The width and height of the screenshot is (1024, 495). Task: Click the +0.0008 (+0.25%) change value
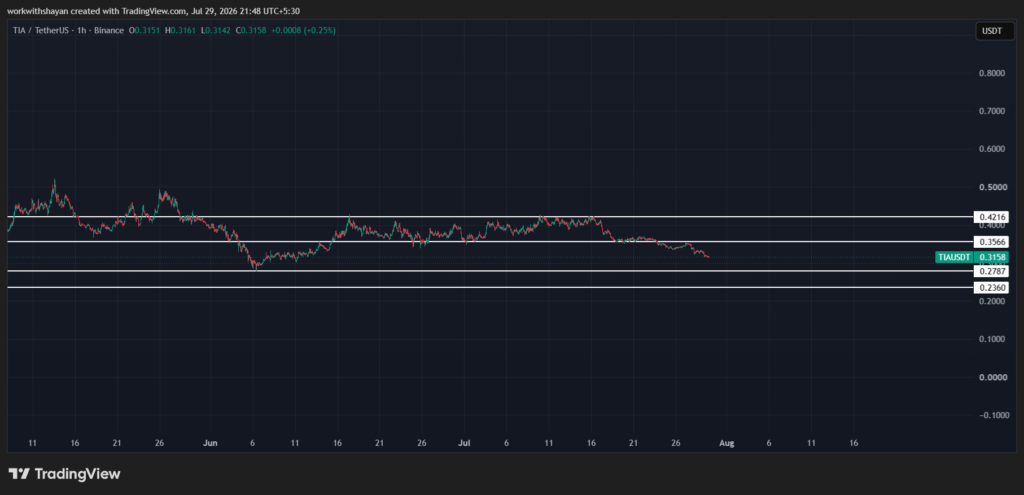click(x=302, y=30)
